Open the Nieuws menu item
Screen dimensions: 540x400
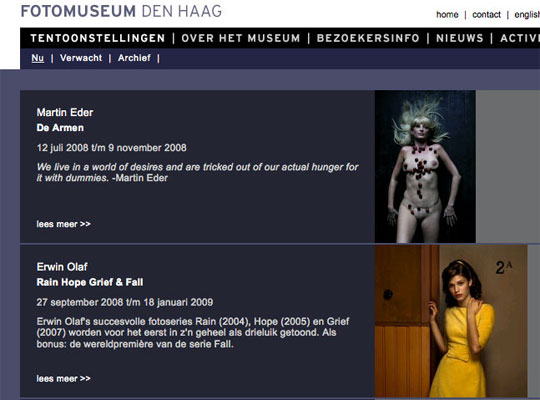coord(460,38)
